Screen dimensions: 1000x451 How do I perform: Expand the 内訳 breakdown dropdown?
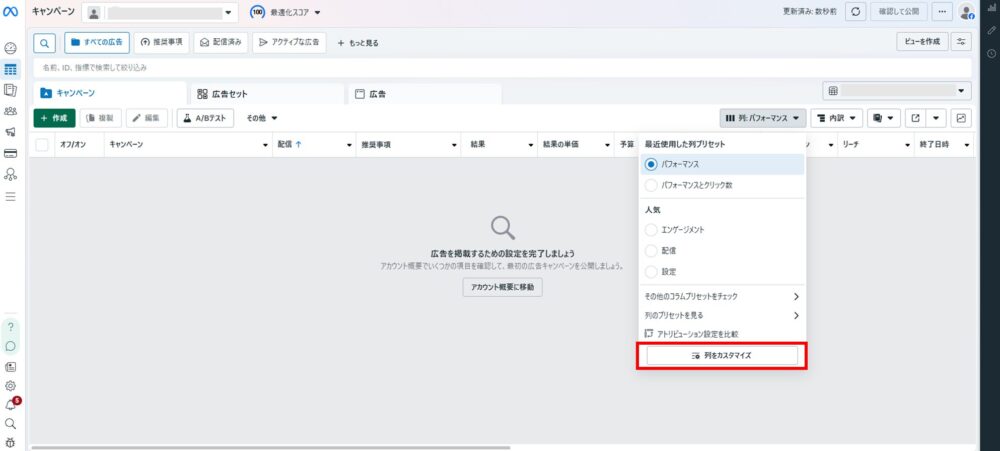[836, 118]
